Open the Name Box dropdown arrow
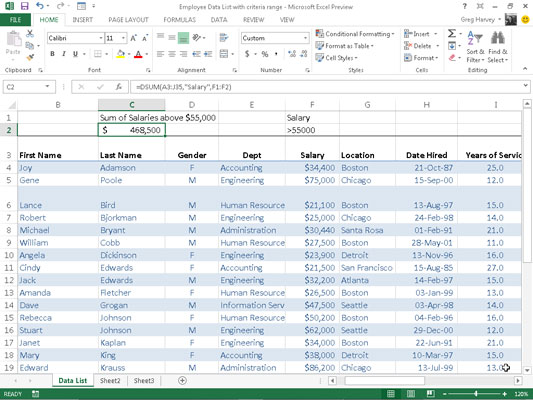 [47, 87]
